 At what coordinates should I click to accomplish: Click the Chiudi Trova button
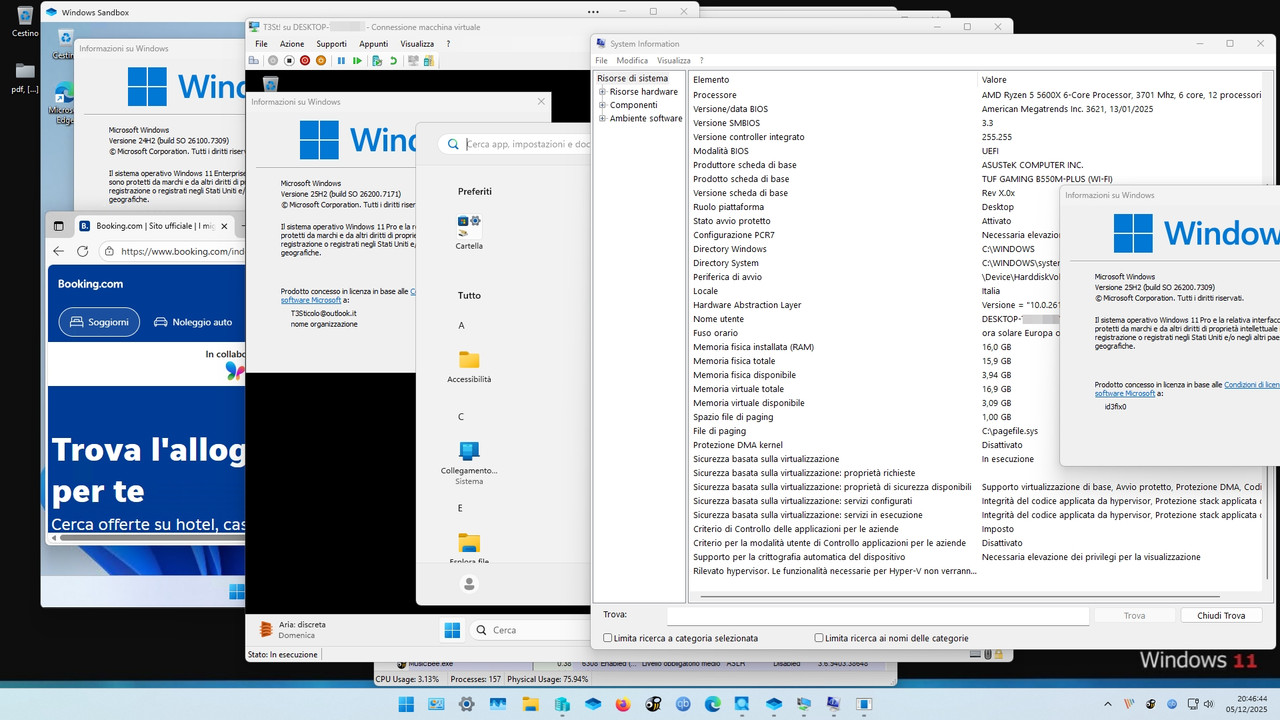[1221, 616]
